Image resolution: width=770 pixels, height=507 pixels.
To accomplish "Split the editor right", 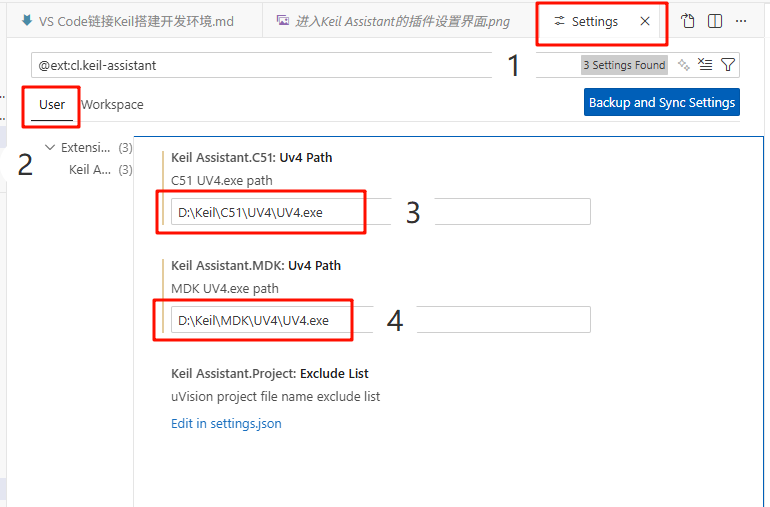I will (715, 21).
